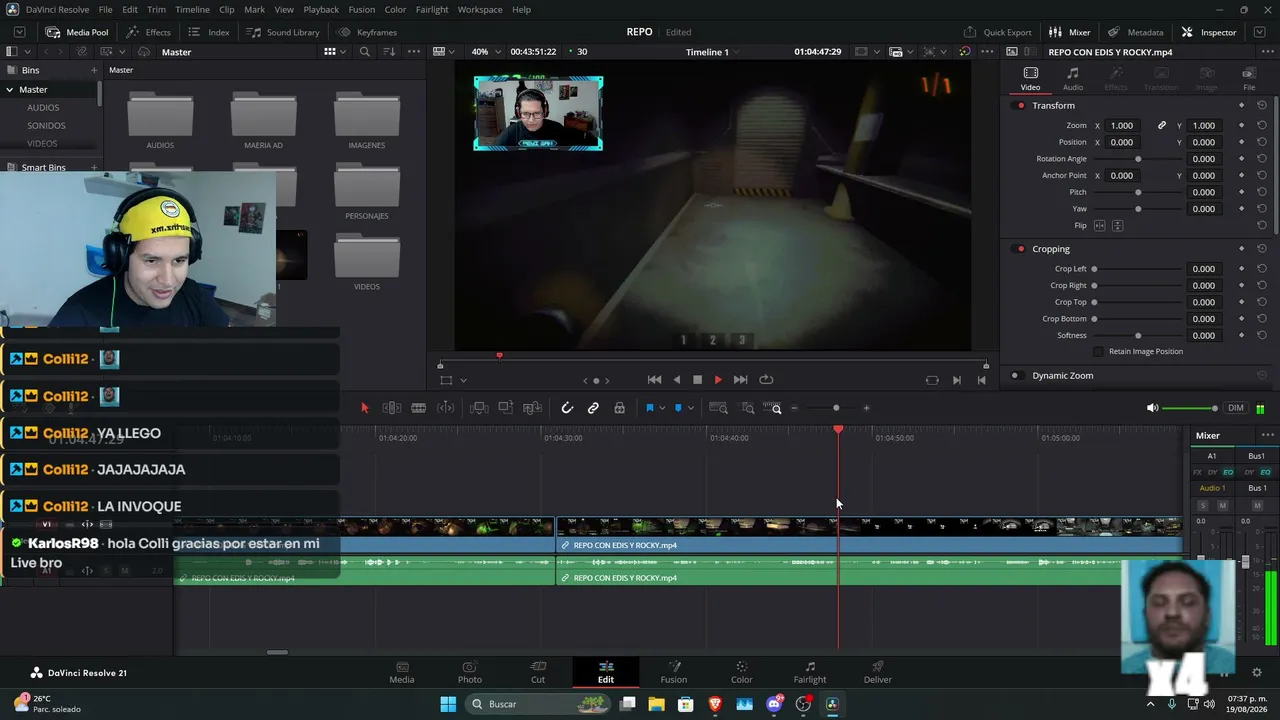
Task: Adjust the timeline zoom slider
Action: tap(836, 408)
